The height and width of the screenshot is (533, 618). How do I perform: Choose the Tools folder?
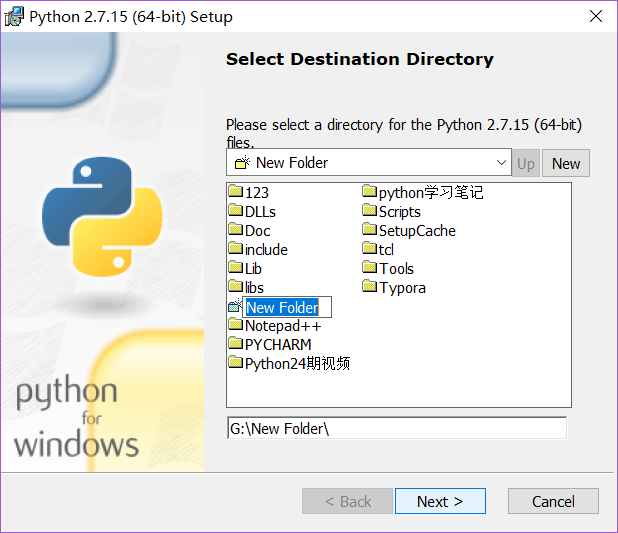point(388,268)
